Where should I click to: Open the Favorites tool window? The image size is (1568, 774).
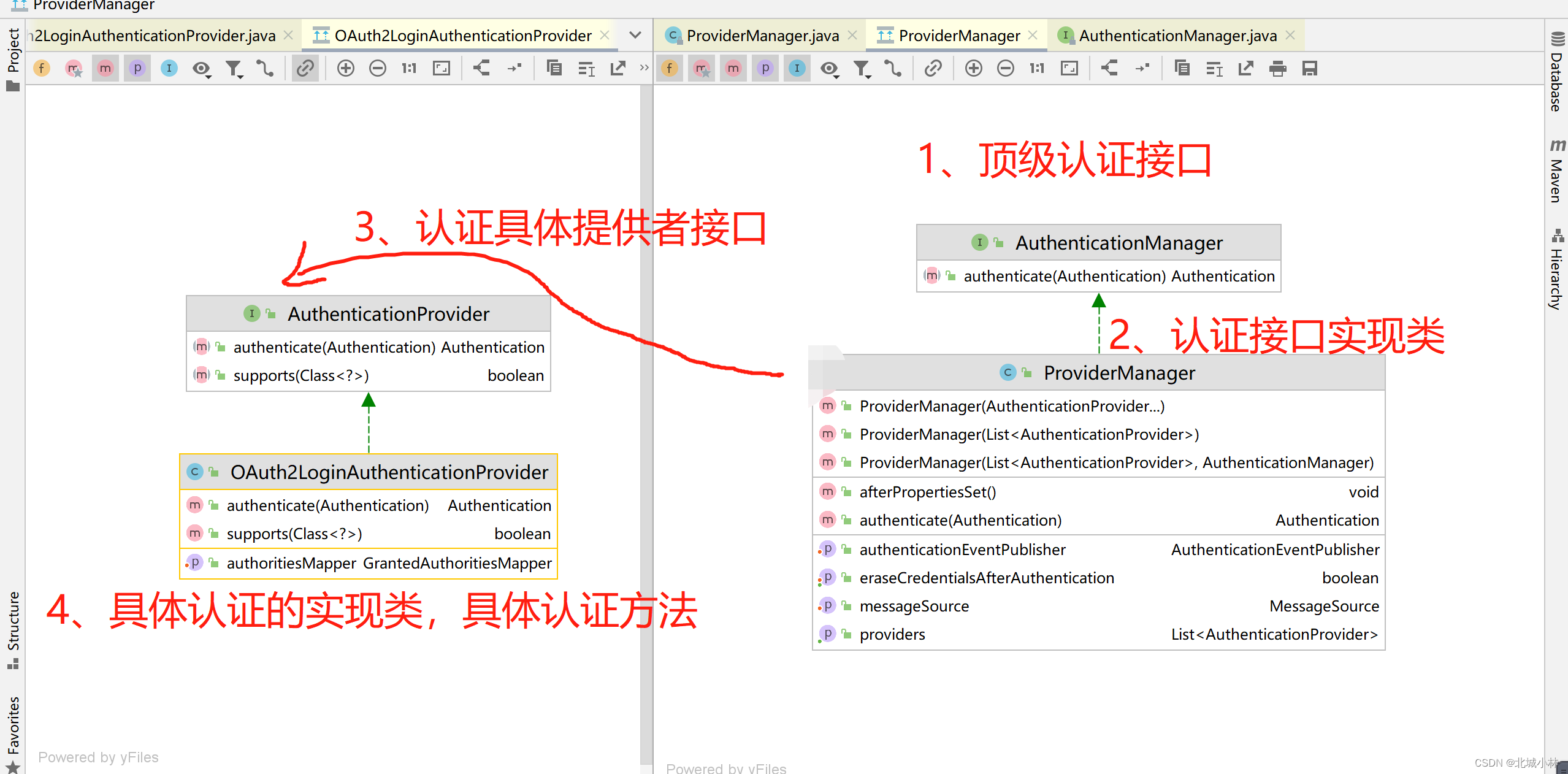[13, 734]
